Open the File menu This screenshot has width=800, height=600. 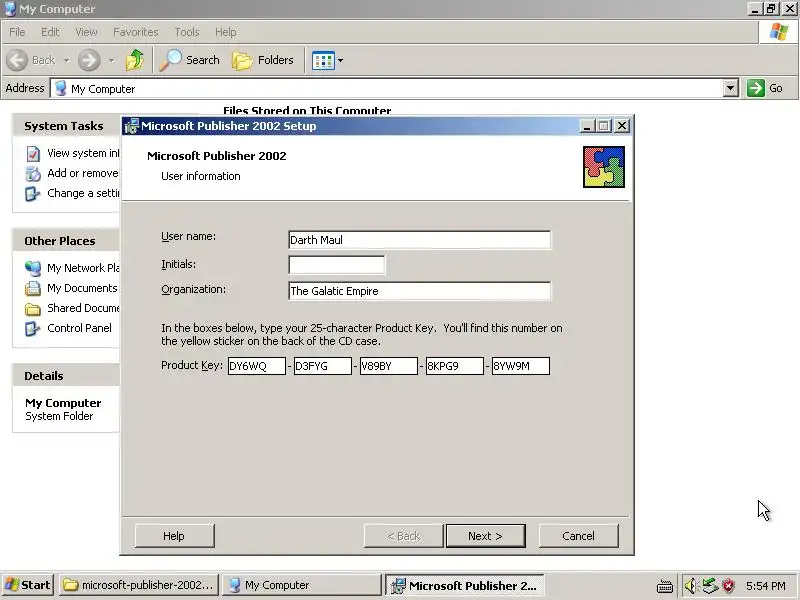(17, 32)
